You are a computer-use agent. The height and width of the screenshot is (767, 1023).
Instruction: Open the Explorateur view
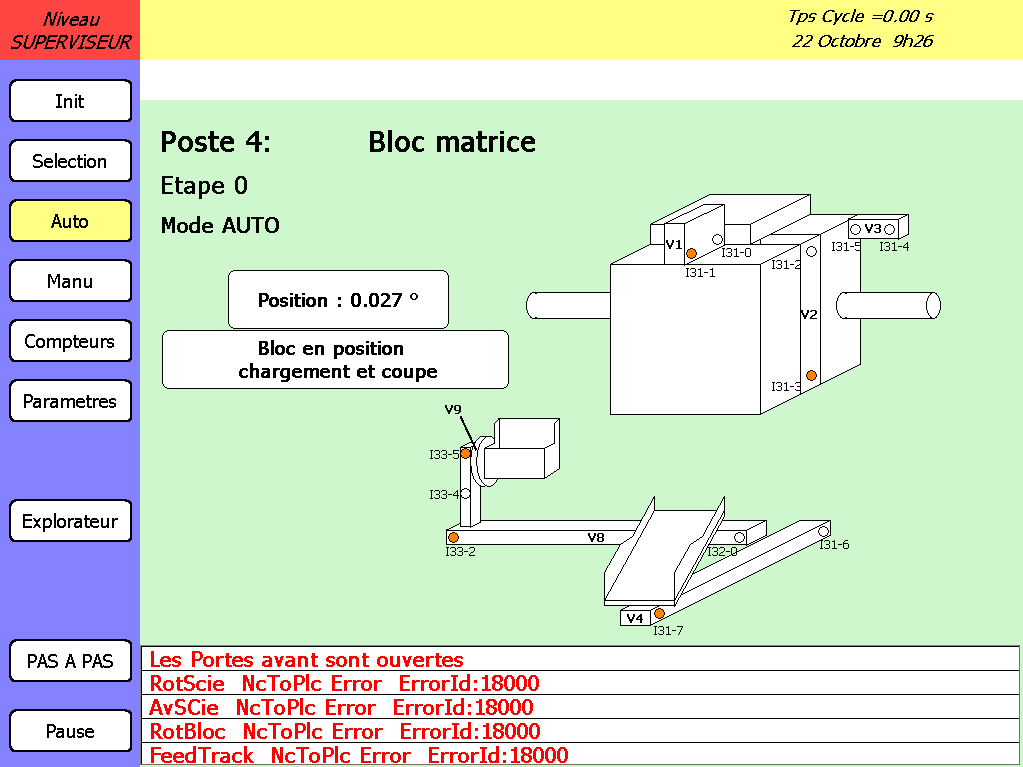(70, 521)
